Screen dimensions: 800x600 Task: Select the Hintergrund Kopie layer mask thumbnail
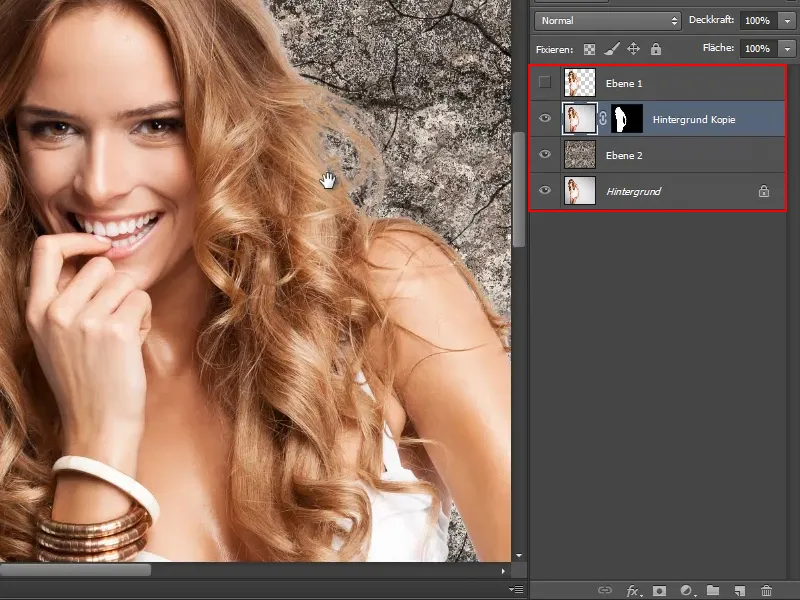626,119
